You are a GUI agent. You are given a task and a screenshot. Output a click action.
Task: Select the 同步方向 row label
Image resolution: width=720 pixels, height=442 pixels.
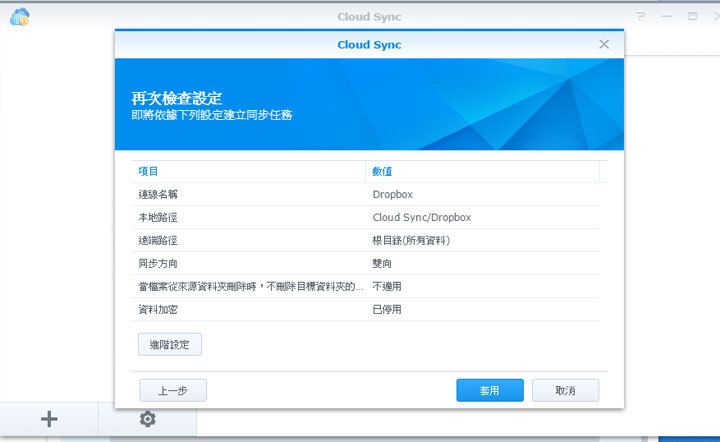pyautogui.click(x=158, y=263)
